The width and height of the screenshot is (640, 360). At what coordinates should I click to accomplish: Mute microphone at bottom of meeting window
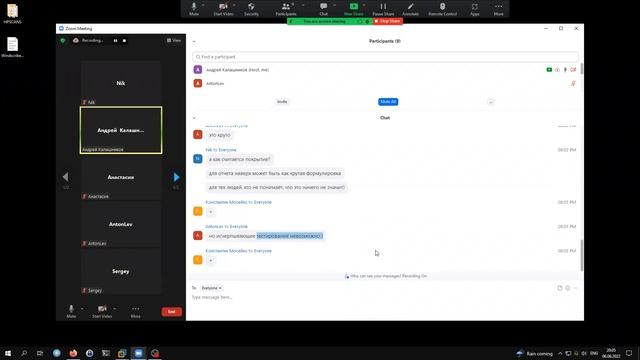click(71, 311)
